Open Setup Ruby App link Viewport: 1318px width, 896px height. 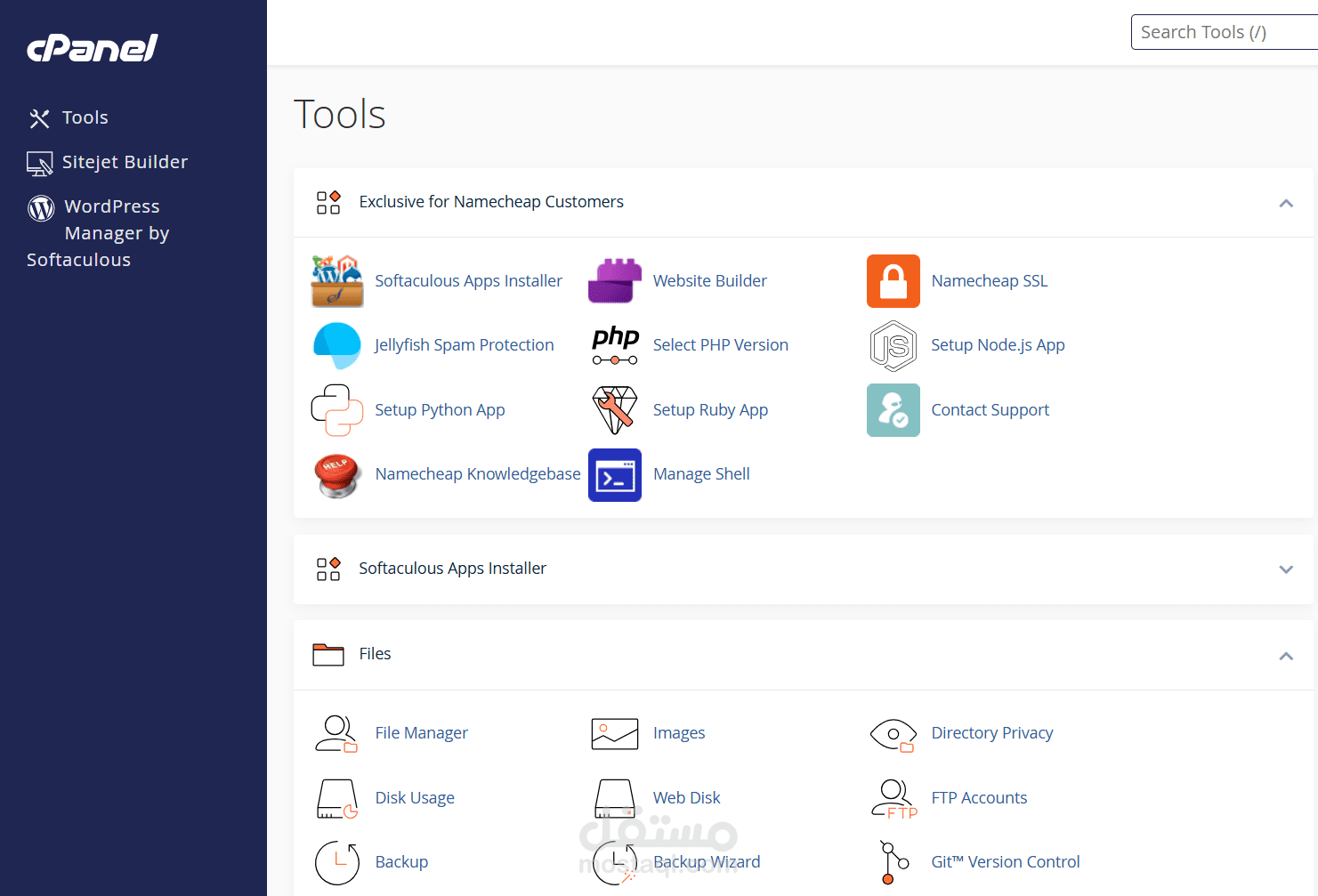[x=710, y=410]
